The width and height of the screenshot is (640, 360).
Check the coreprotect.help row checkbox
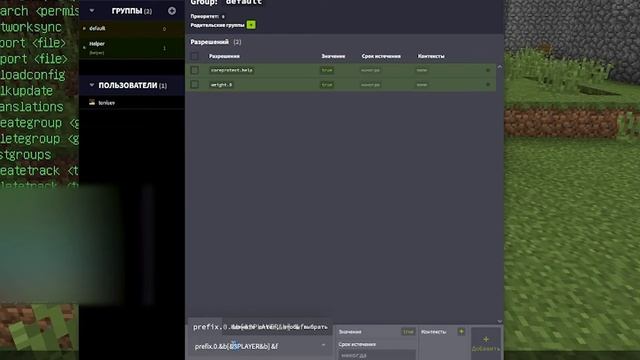[195, 70]
